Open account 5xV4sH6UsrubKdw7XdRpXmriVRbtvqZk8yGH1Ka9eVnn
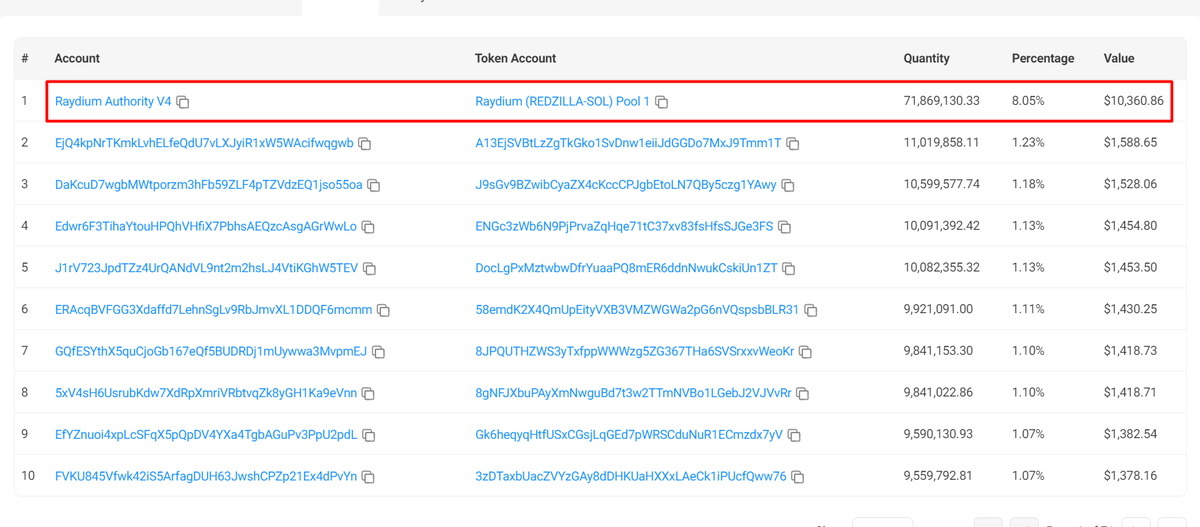Viewport: 1200px width, 527px height. 206,393
